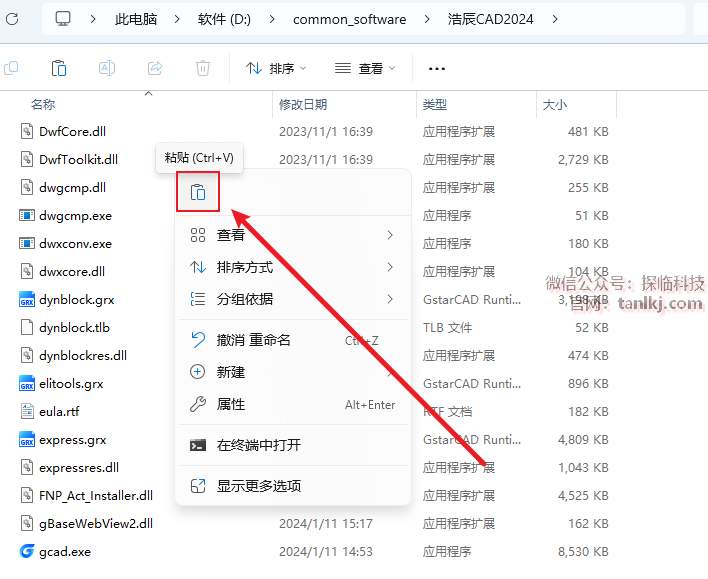This screenshot has height=579, width=708.
Task: Click the share icon in the toolbar
Action: coord(155,68)
